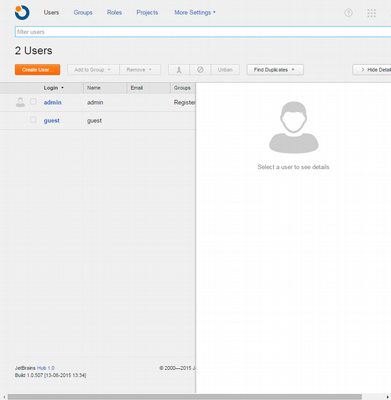
Task: Open the Add to Group dropdown
Action: [x=93, y=70]
